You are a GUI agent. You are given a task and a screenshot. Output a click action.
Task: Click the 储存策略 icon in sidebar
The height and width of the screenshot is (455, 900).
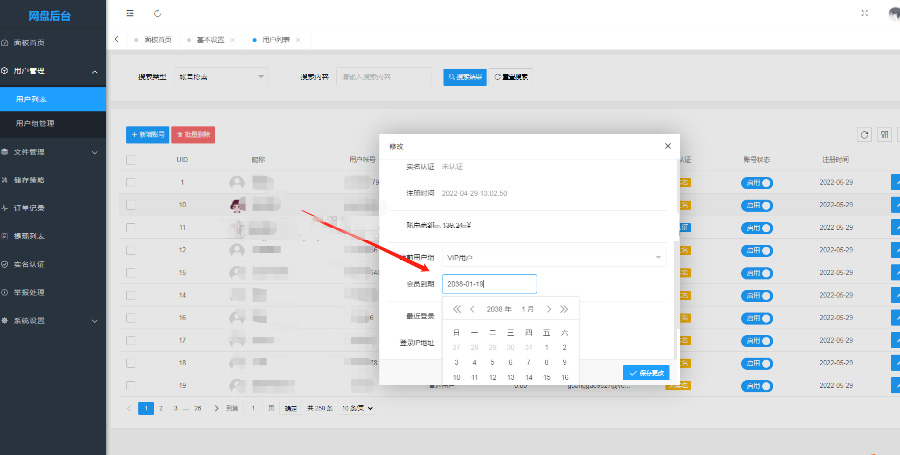(5, 180)
